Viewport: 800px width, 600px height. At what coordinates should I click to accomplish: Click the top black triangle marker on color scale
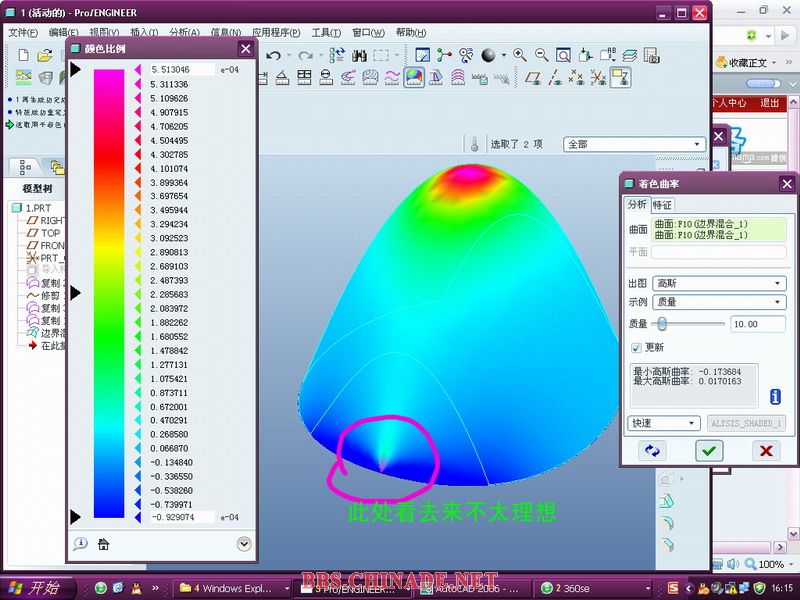click(76, 69)
